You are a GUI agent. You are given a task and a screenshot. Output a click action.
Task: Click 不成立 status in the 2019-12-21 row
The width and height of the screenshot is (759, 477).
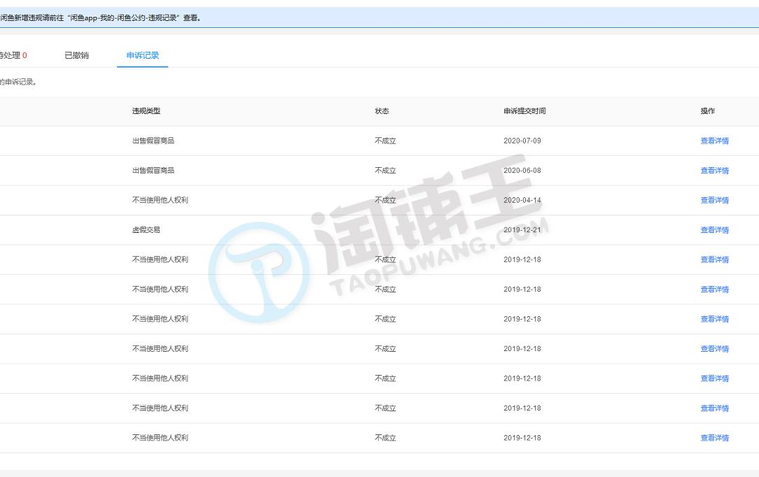pos(385,230)
